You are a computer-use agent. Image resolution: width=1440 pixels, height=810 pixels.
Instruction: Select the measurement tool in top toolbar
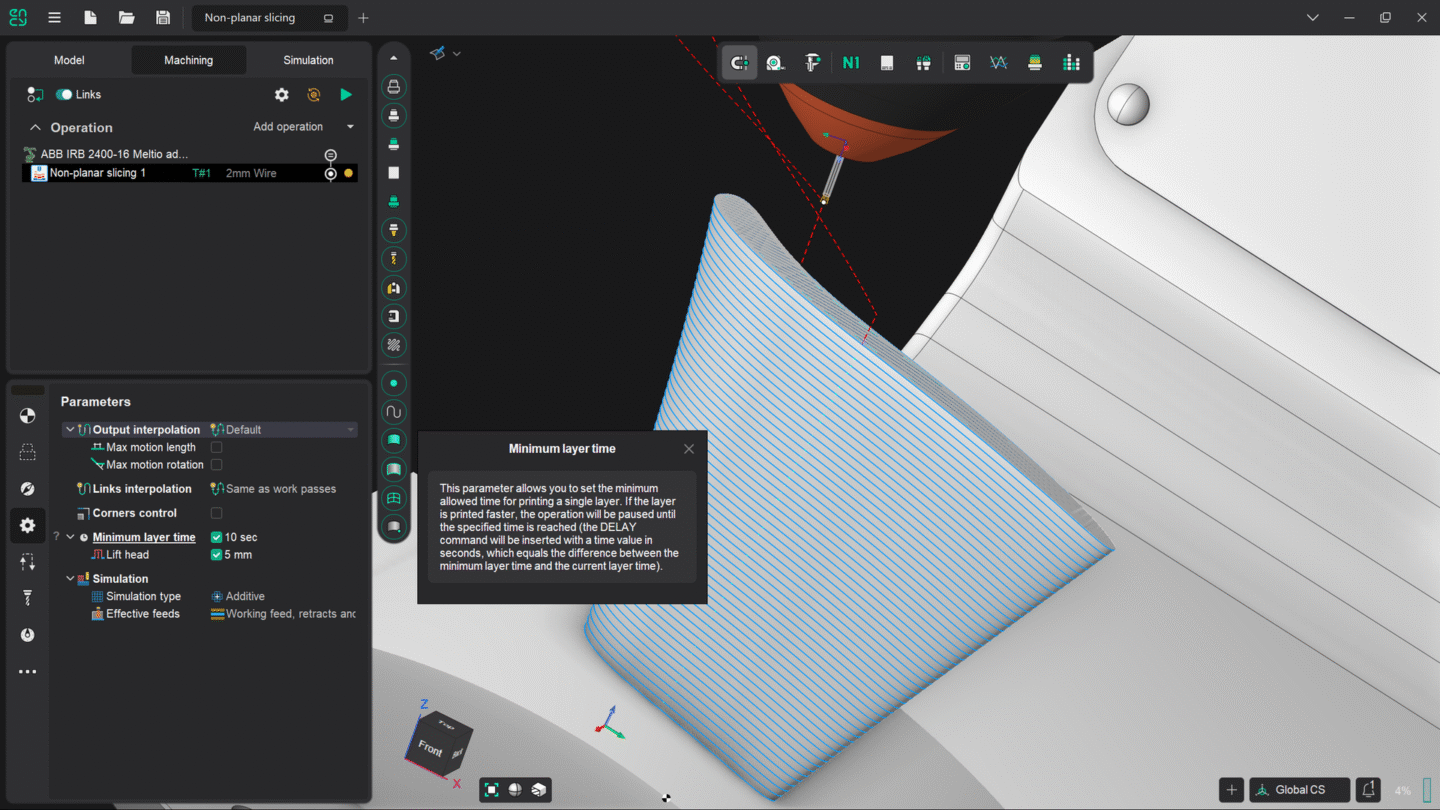pos(775,62)
